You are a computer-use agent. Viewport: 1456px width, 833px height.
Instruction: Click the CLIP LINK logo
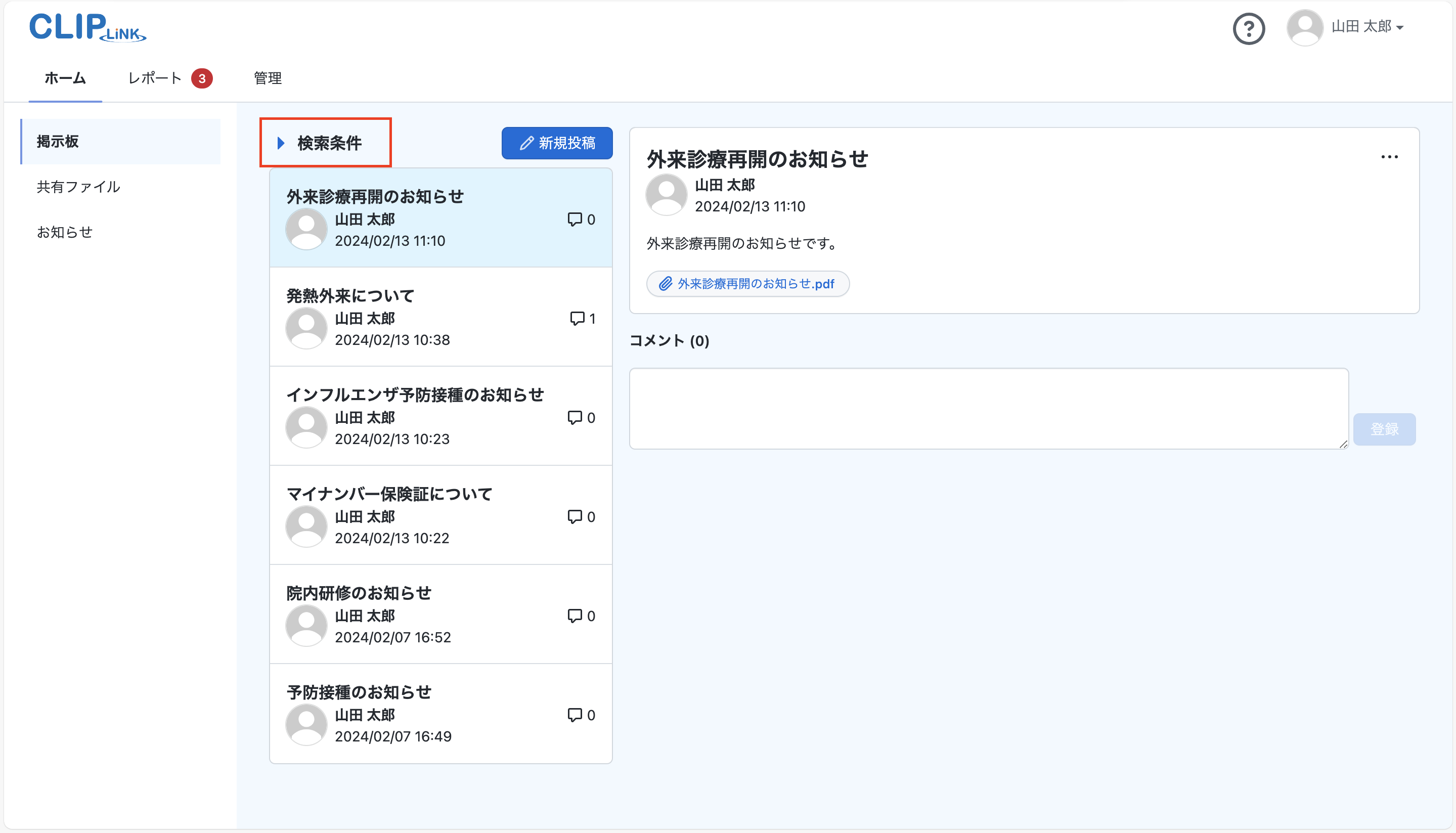[87, 27]
